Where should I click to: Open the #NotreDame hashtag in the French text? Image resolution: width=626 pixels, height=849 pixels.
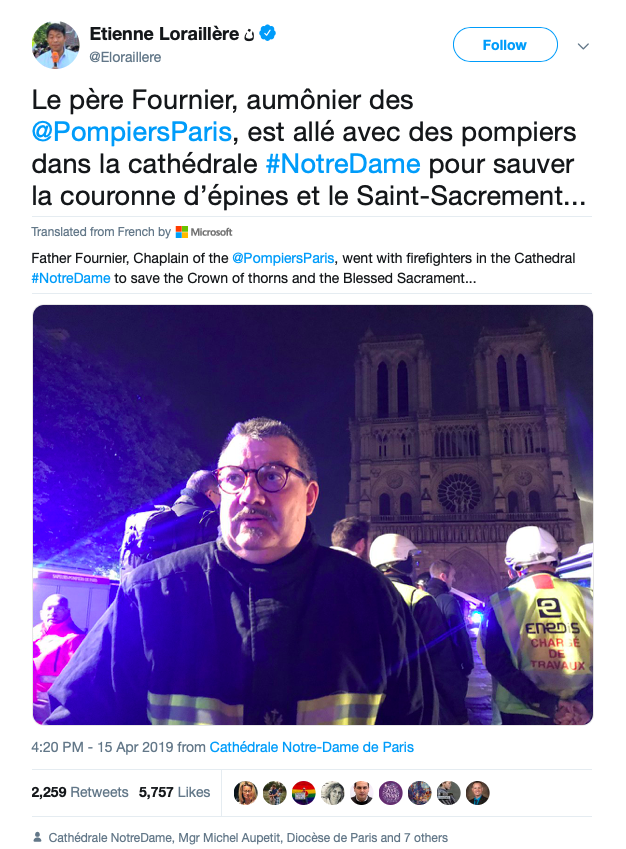(343, 164)
